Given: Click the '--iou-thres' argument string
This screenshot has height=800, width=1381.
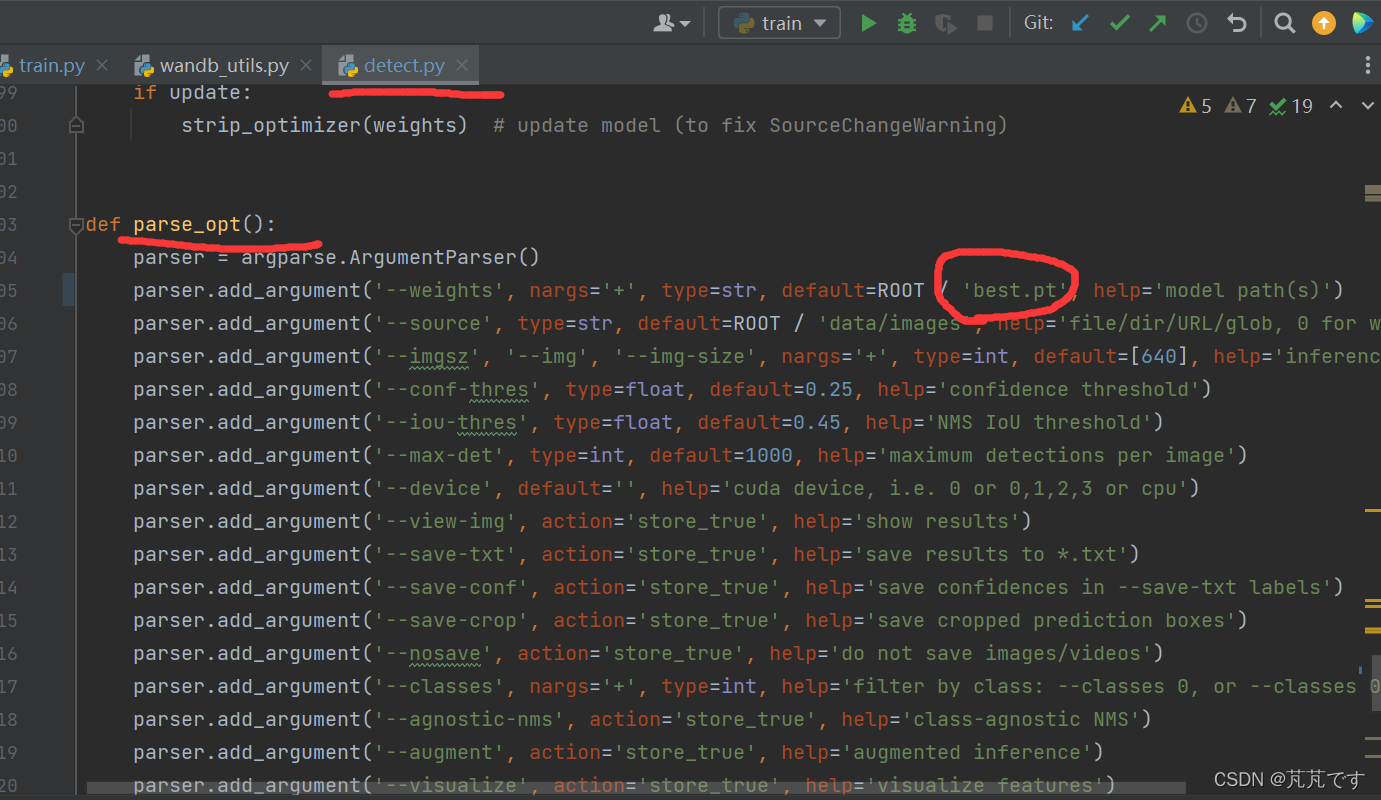Looking at the screenshot, I should (x=451, y=423).
